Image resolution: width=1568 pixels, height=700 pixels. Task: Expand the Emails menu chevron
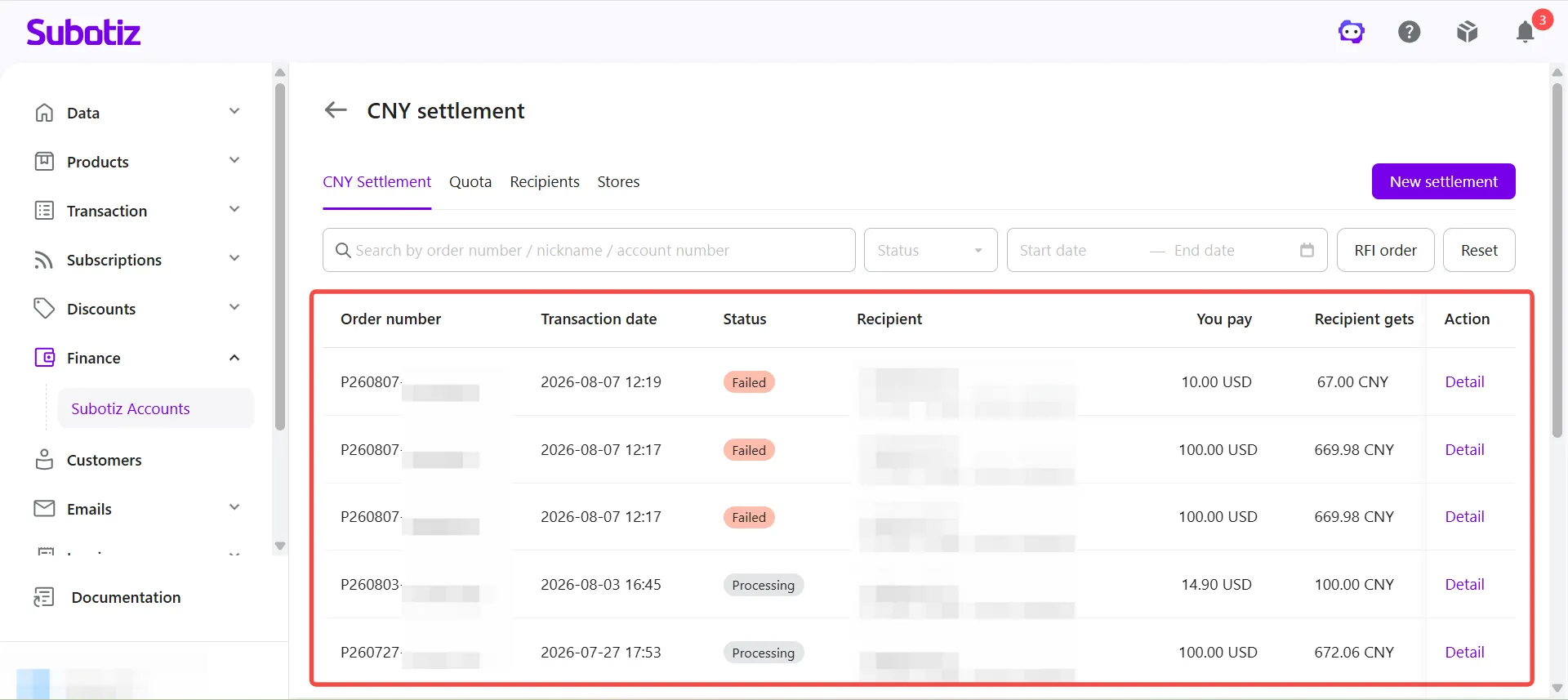(234, 507)
